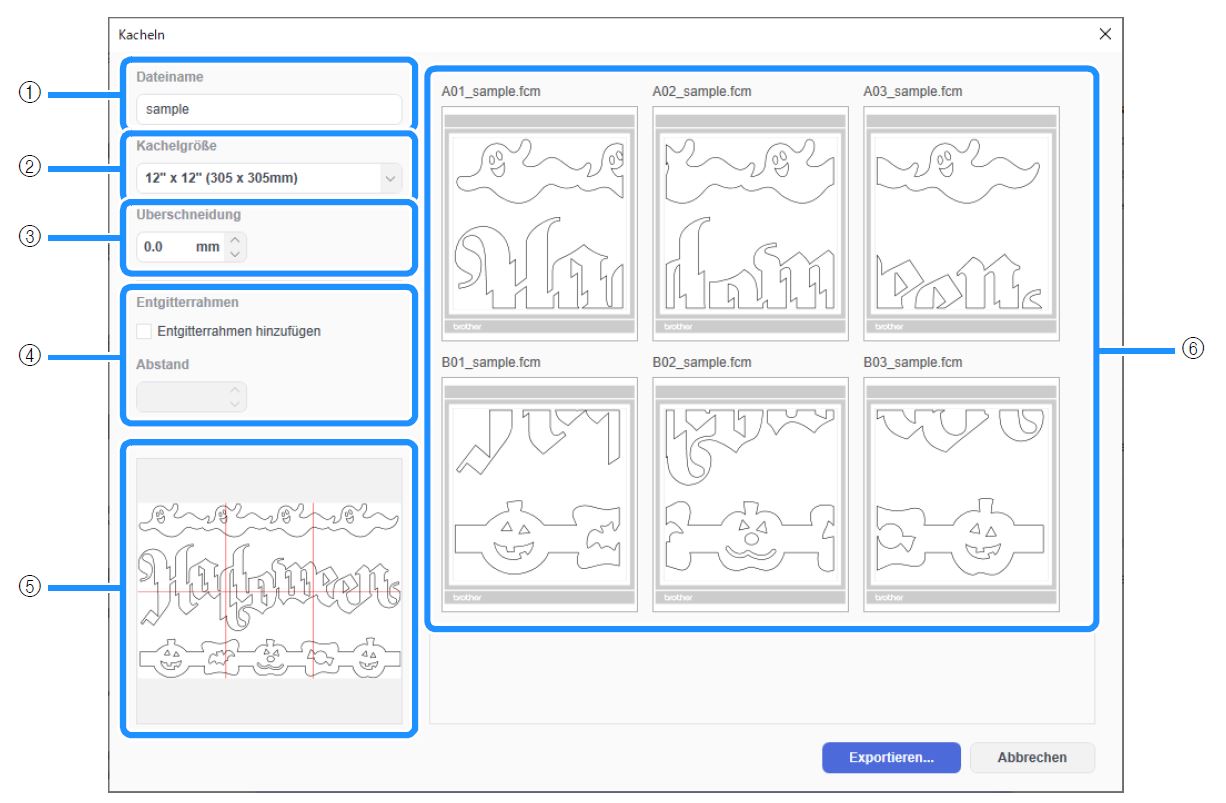Click the Entgitterrahmen hinzufügen label
Viewport: 1226px width, 803px height.
(239, 331)
